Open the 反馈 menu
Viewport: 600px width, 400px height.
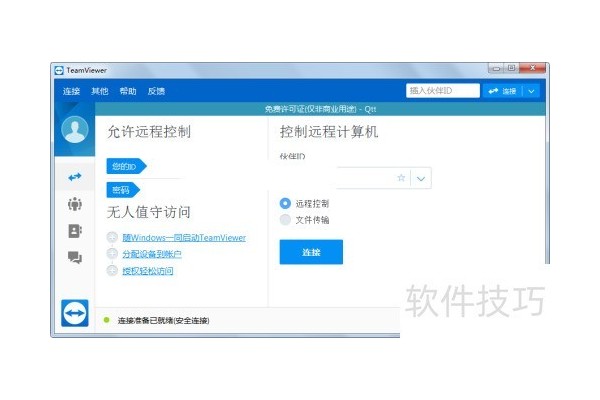156,91
